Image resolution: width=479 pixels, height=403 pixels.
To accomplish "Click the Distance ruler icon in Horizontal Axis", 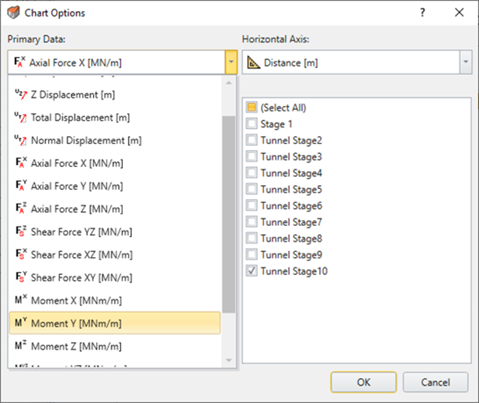I will pos(254,62).
